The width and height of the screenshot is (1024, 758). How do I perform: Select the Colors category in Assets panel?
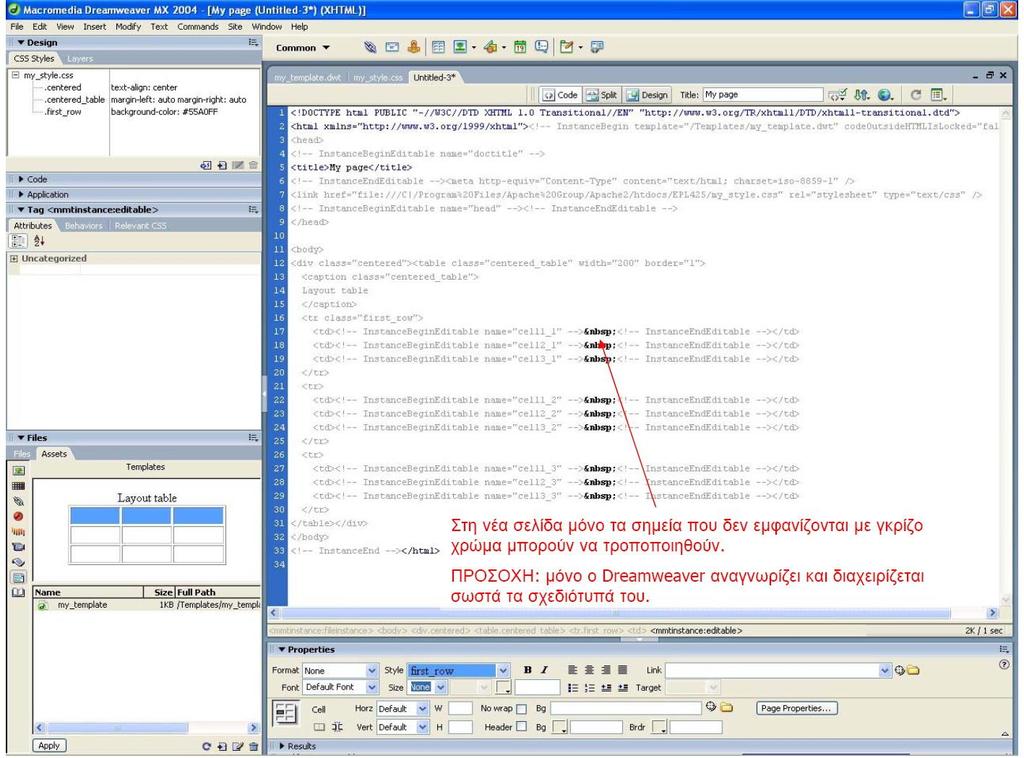click(x=19, y=486)
